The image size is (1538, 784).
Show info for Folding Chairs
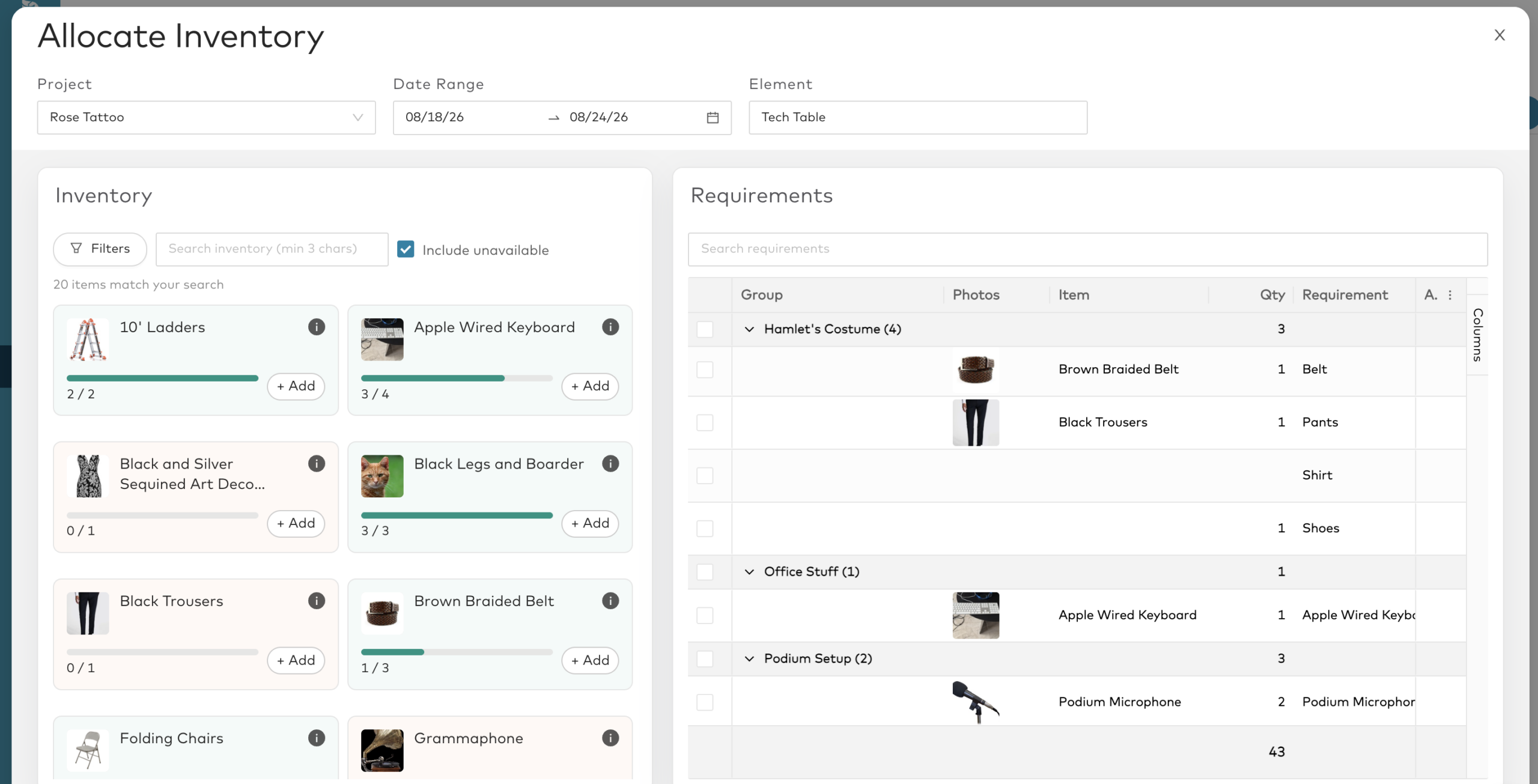click(317, 738)
